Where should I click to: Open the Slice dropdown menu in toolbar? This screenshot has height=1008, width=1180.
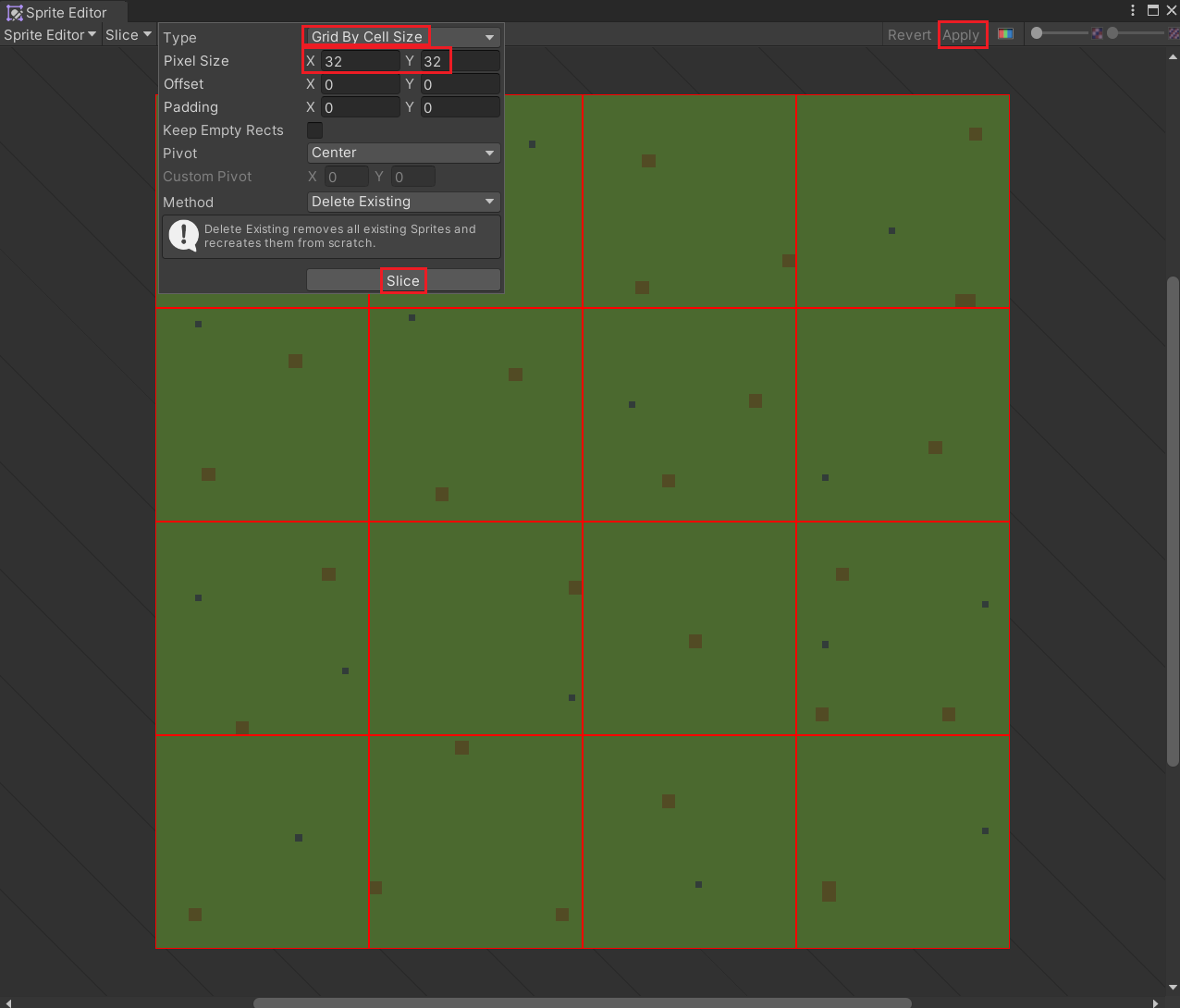point(129,35)
